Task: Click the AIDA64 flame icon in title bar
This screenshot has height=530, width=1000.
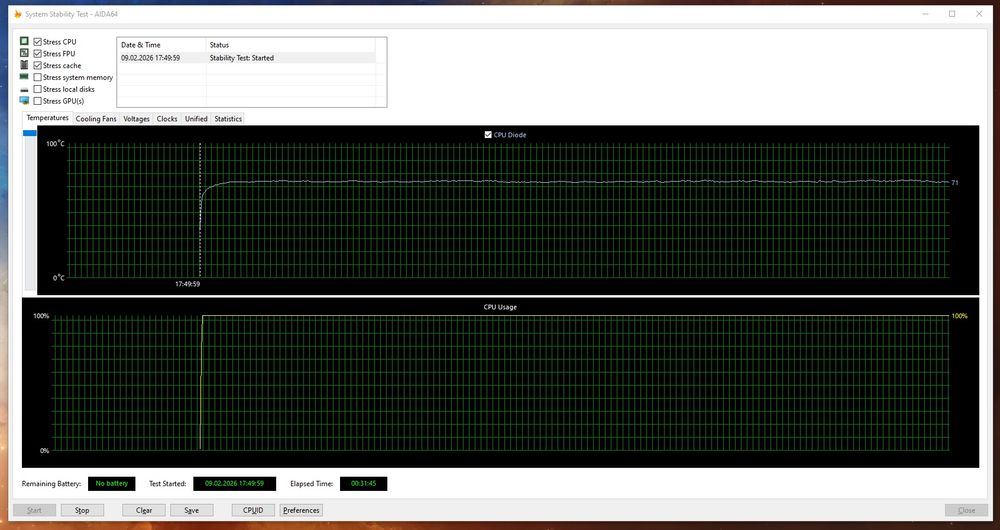Action: coord(18,13)
